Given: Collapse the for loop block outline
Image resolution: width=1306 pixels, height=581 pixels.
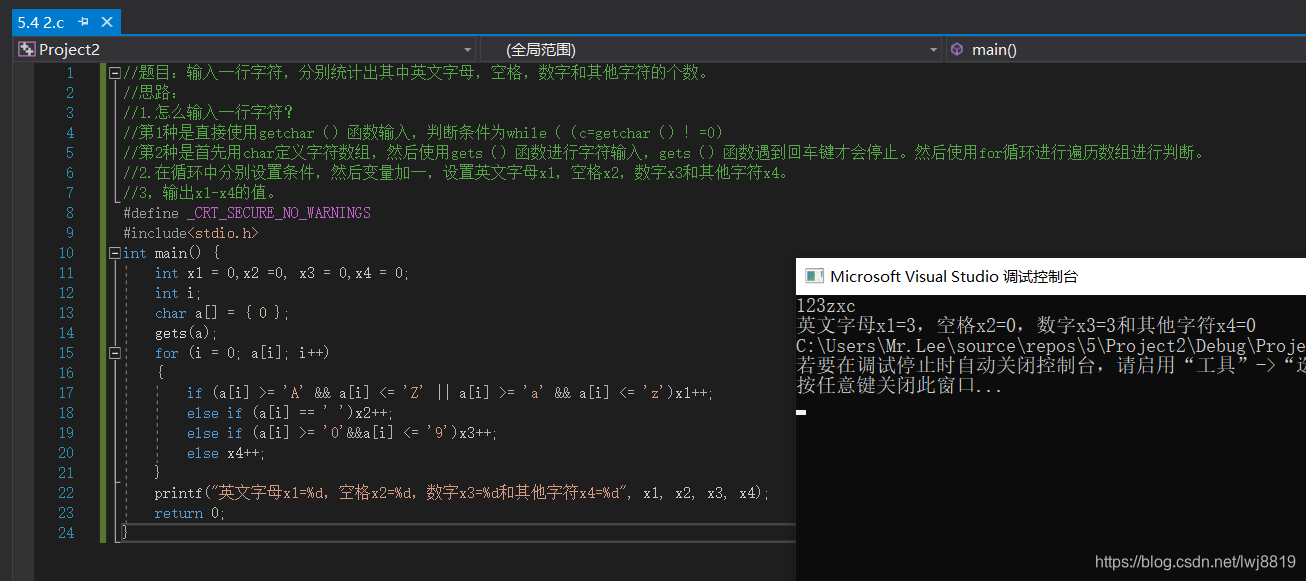Looking at the screenshot, I should point(115,353).
